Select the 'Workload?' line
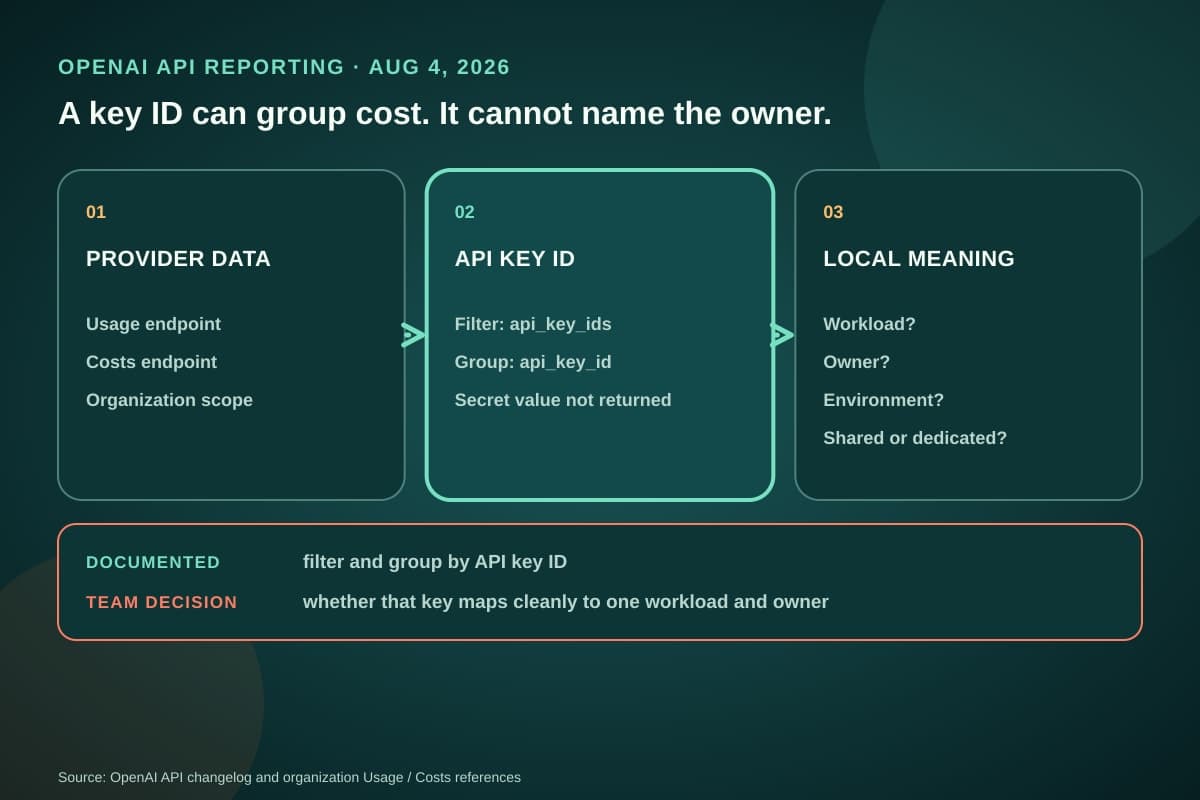The height and width of the screenshot is (800, 1200). coord(869,324)
